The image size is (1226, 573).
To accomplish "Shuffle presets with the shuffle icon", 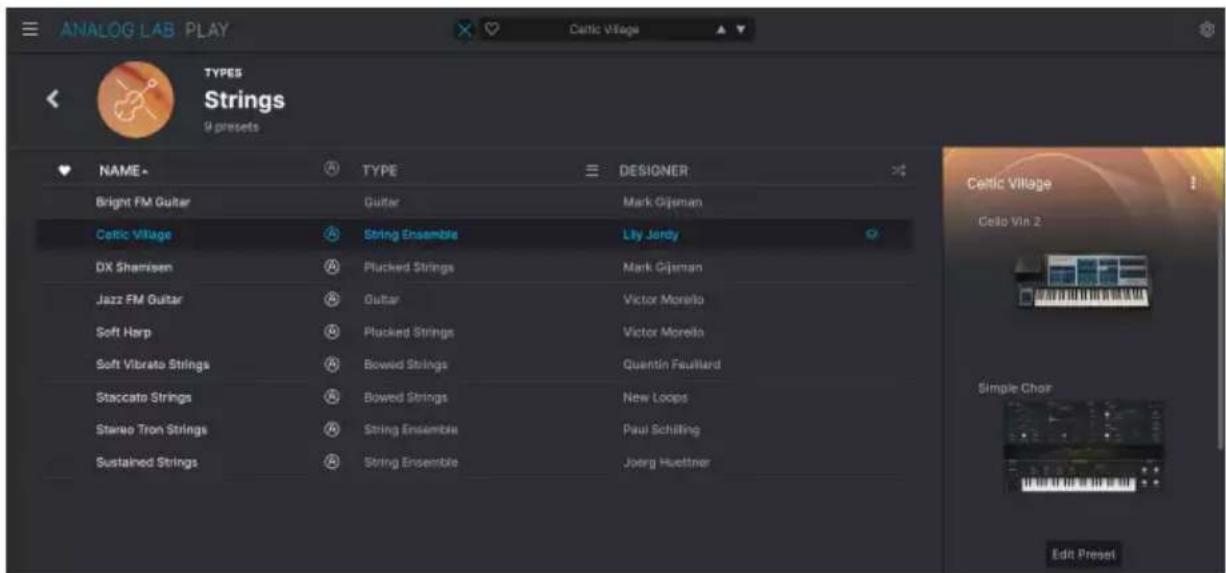I will point(898,171).
